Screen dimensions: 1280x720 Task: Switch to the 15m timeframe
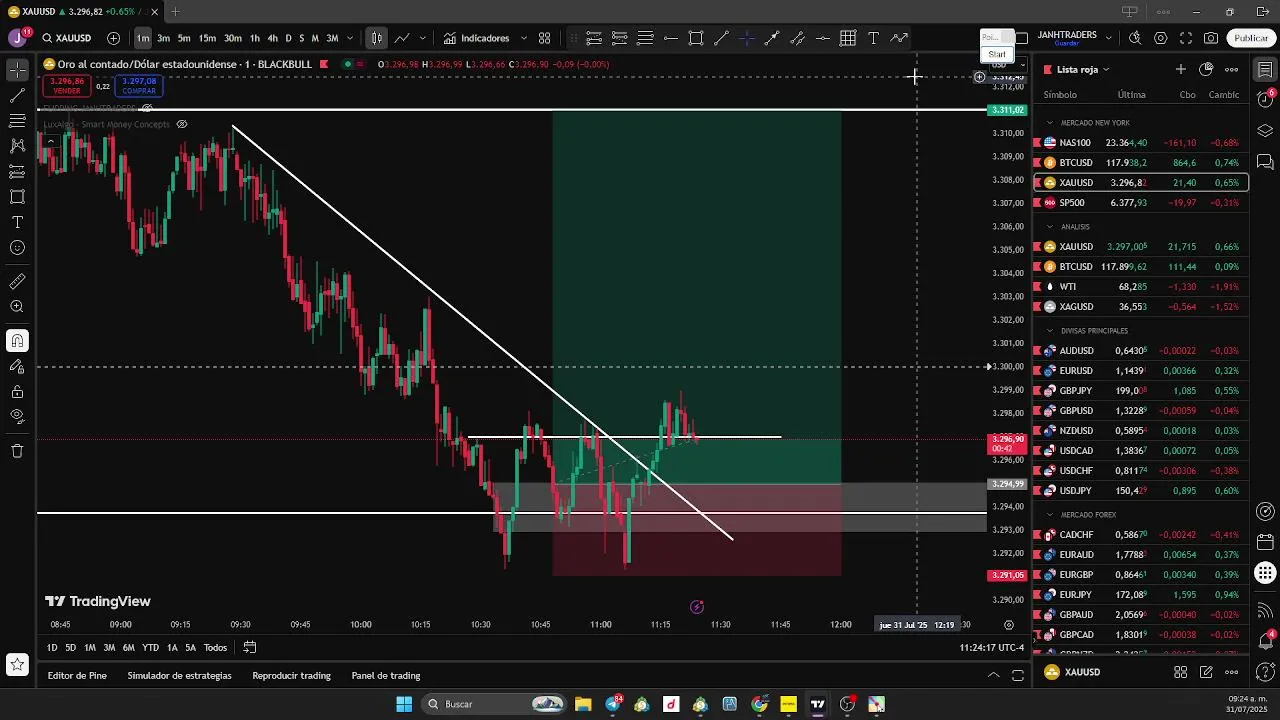[x=207, y=38]
